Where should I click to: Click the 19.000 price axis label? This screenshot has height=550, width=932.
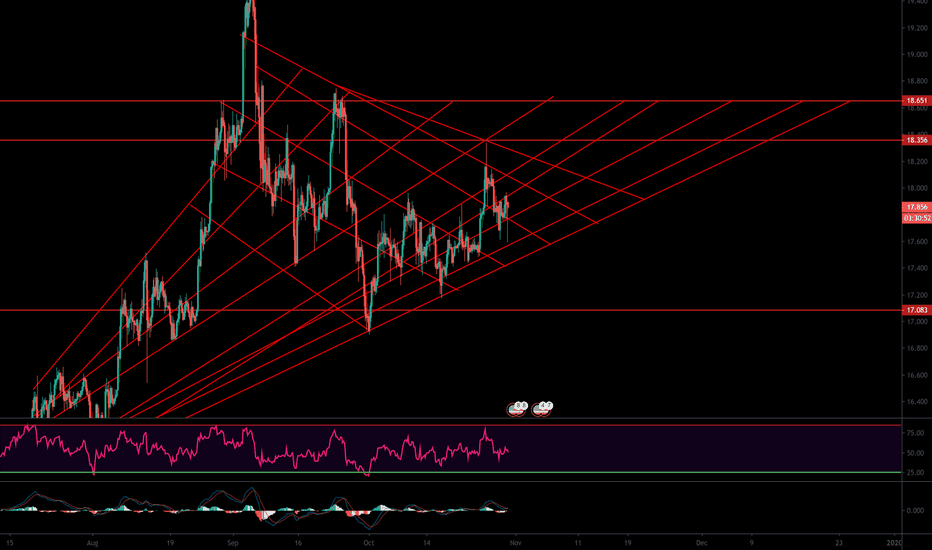[x=917, y=55]
